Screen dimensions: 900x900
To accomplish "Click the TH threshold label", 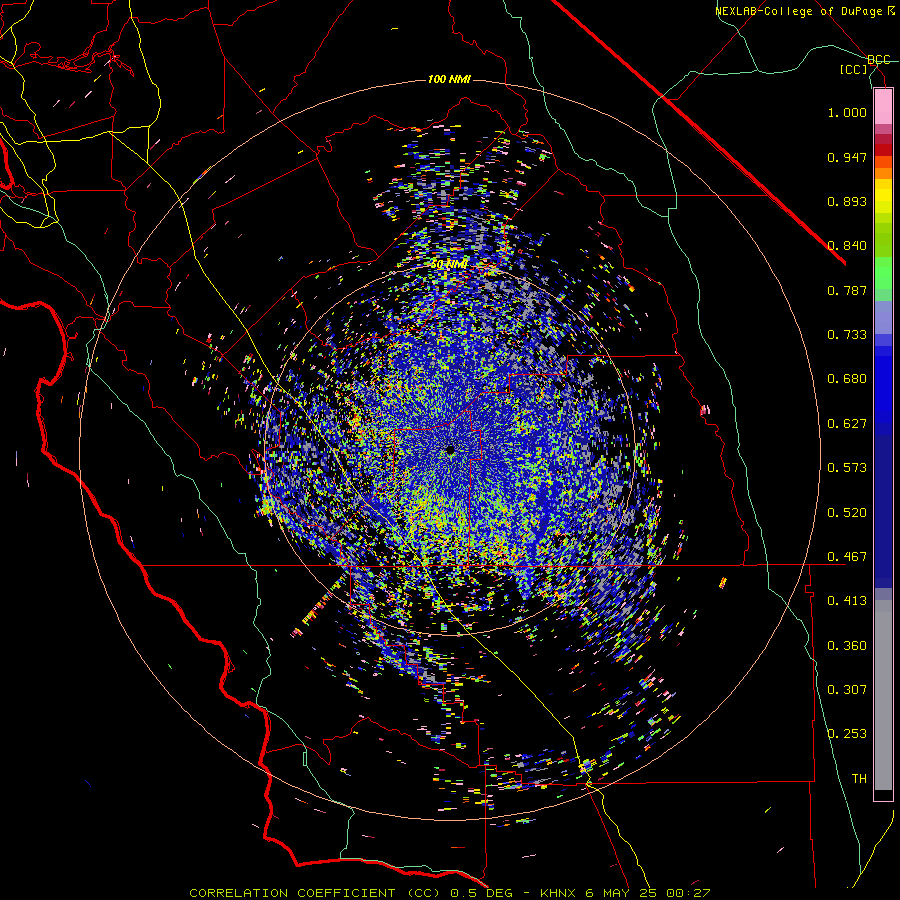I will coord(859,779).
